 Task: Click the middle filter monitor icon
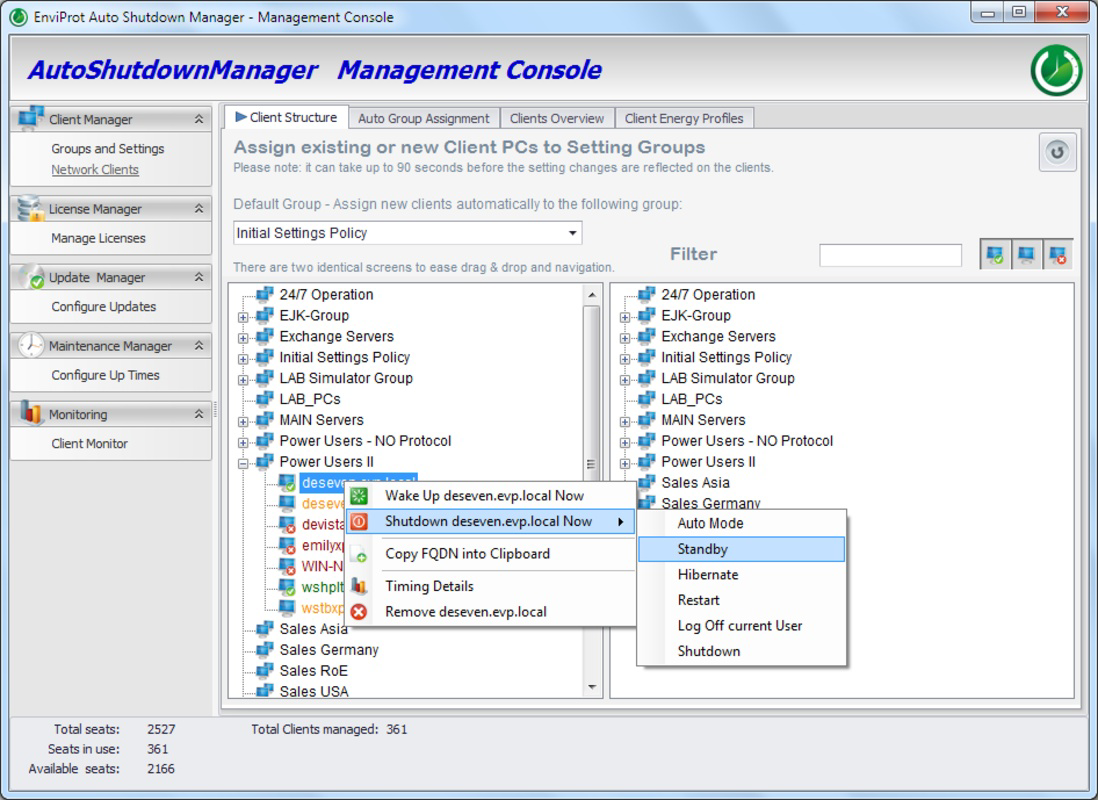(x=1026, y=254)
